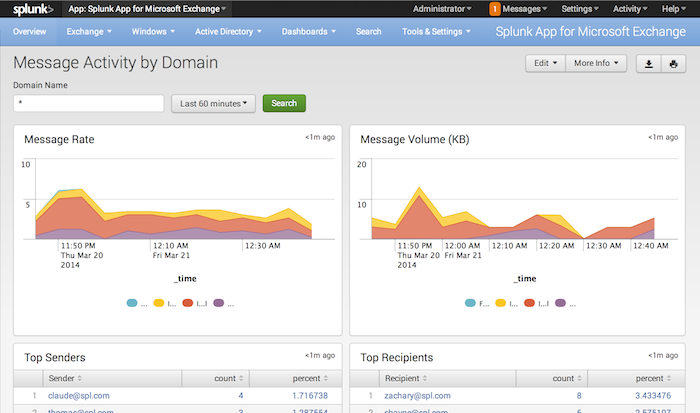Toggle the red series in Message Volume legend
The image size is (700, 413).
tap(536, 303)
